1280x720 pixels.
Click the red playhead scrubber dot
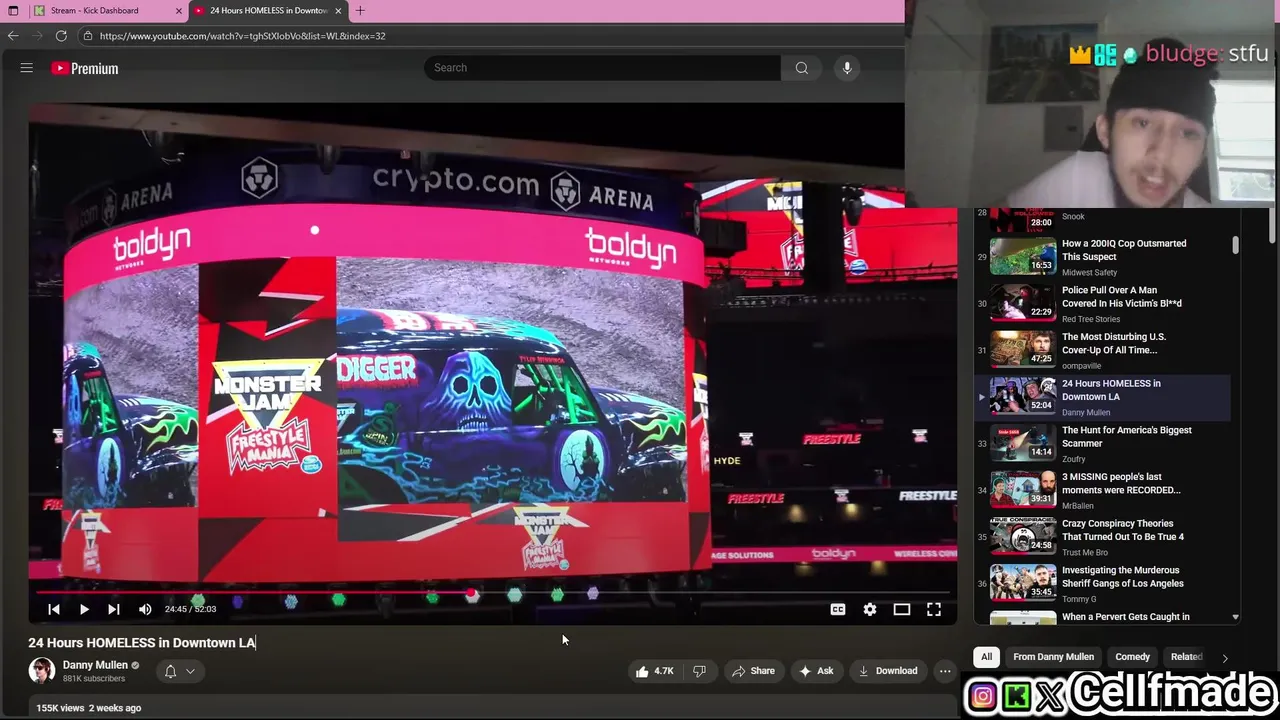click(x=471, y=594)
